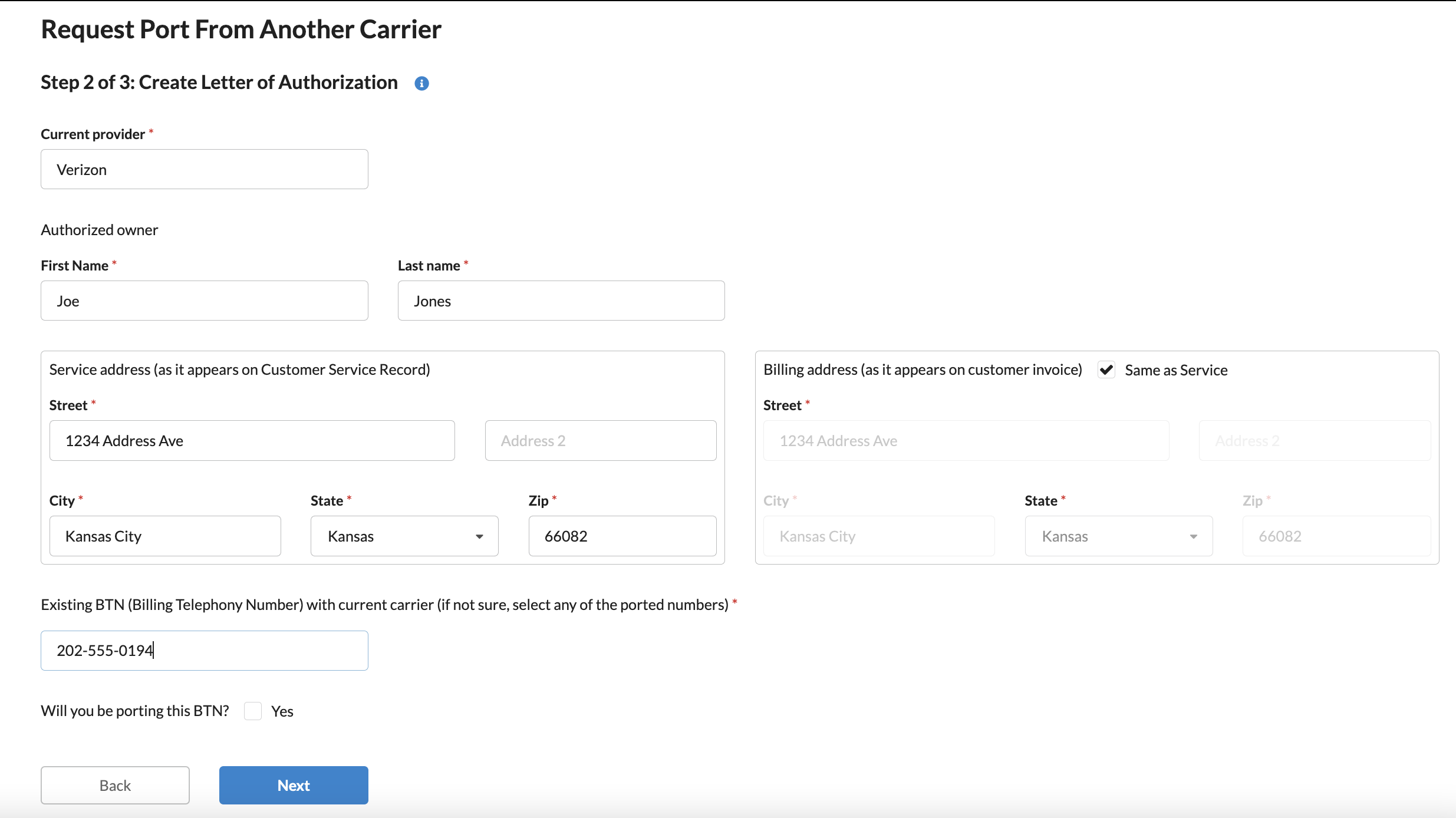Click the Existing BTN phone number field

[x=204, y=651]
